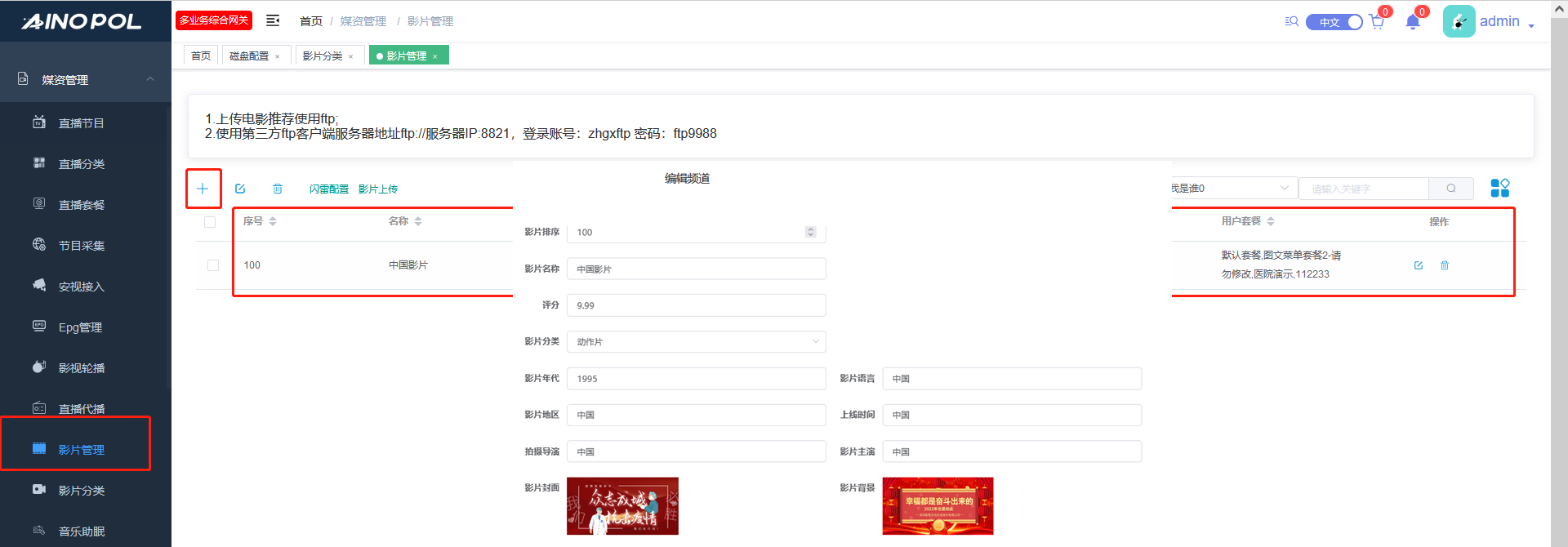Click the 闪雷配置 link
Image resolution: width=1568 pixels, height=547 pixels.
click(328, 189)
